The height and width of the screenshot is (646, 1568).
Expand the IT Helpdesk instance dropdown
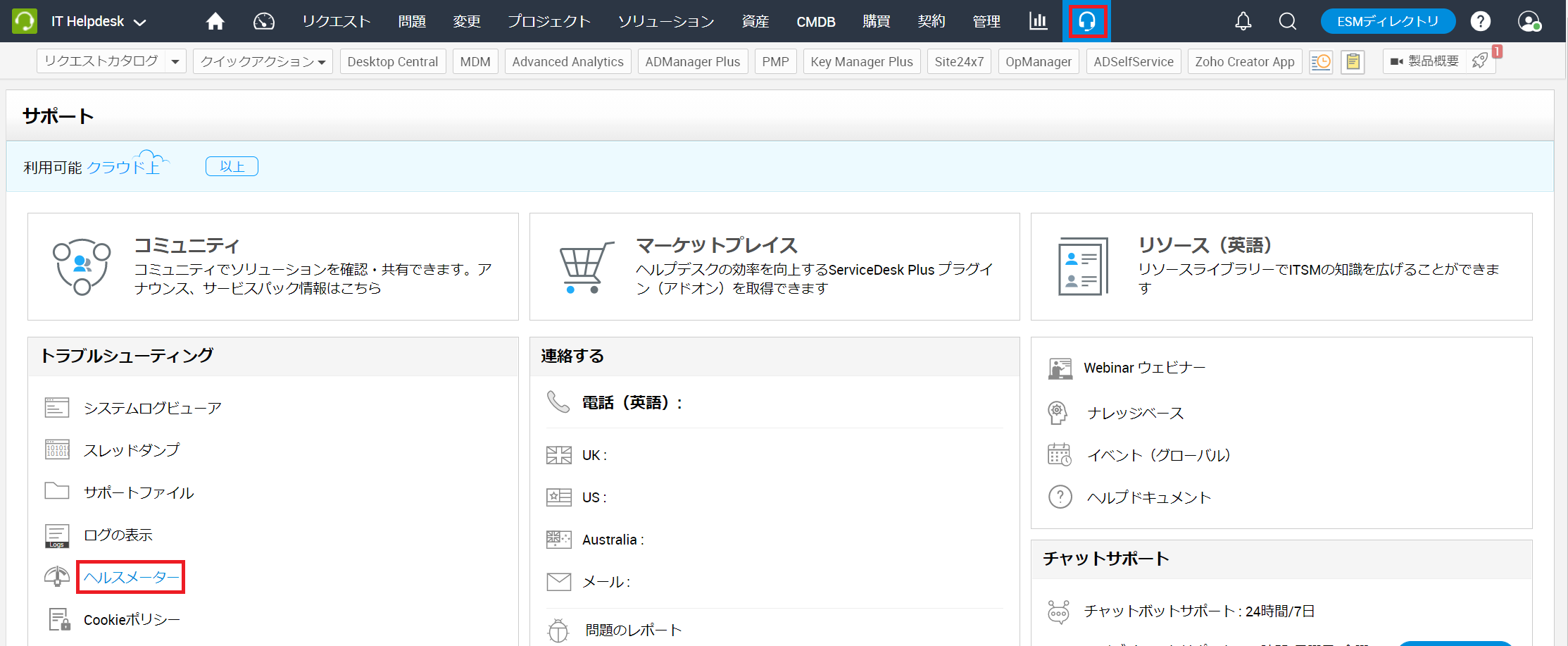point(140,23)
